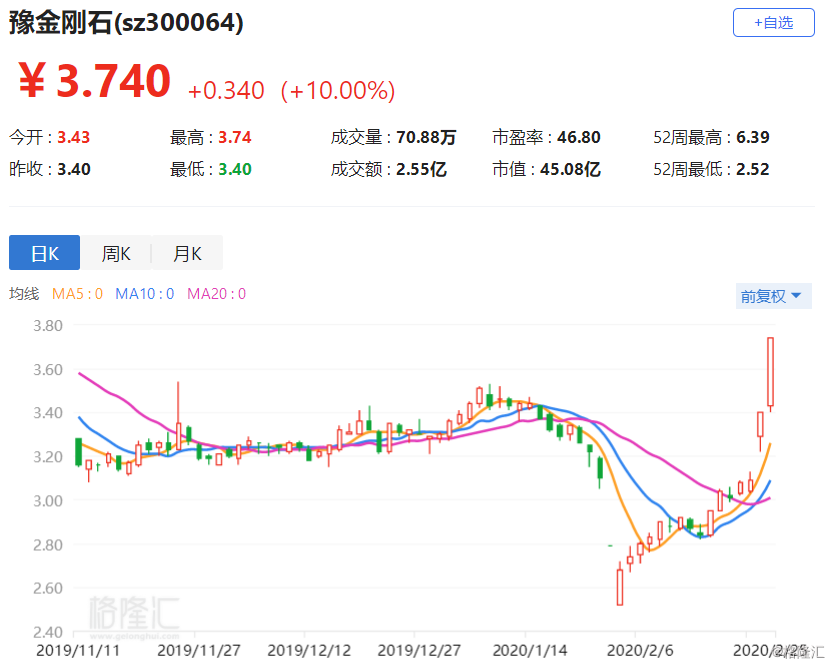
Task: Open the 前复权 adjustment dropdown
Action: point(768,296)
